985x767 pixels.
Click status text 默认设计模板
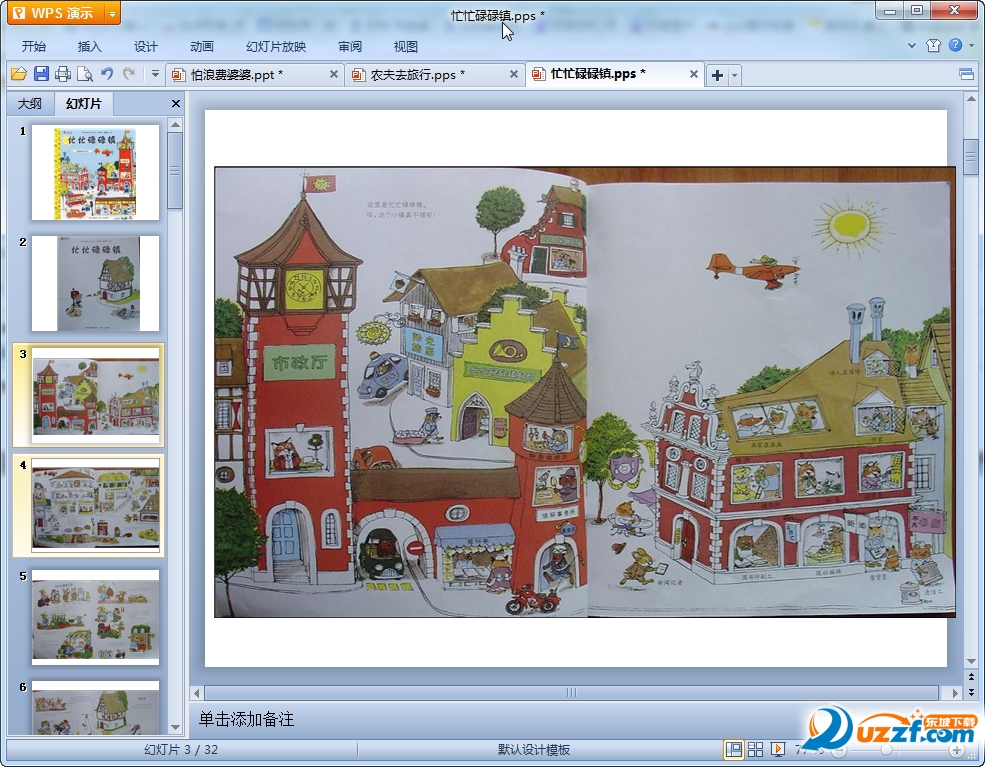pyautogui.click(x=534, y=749)
